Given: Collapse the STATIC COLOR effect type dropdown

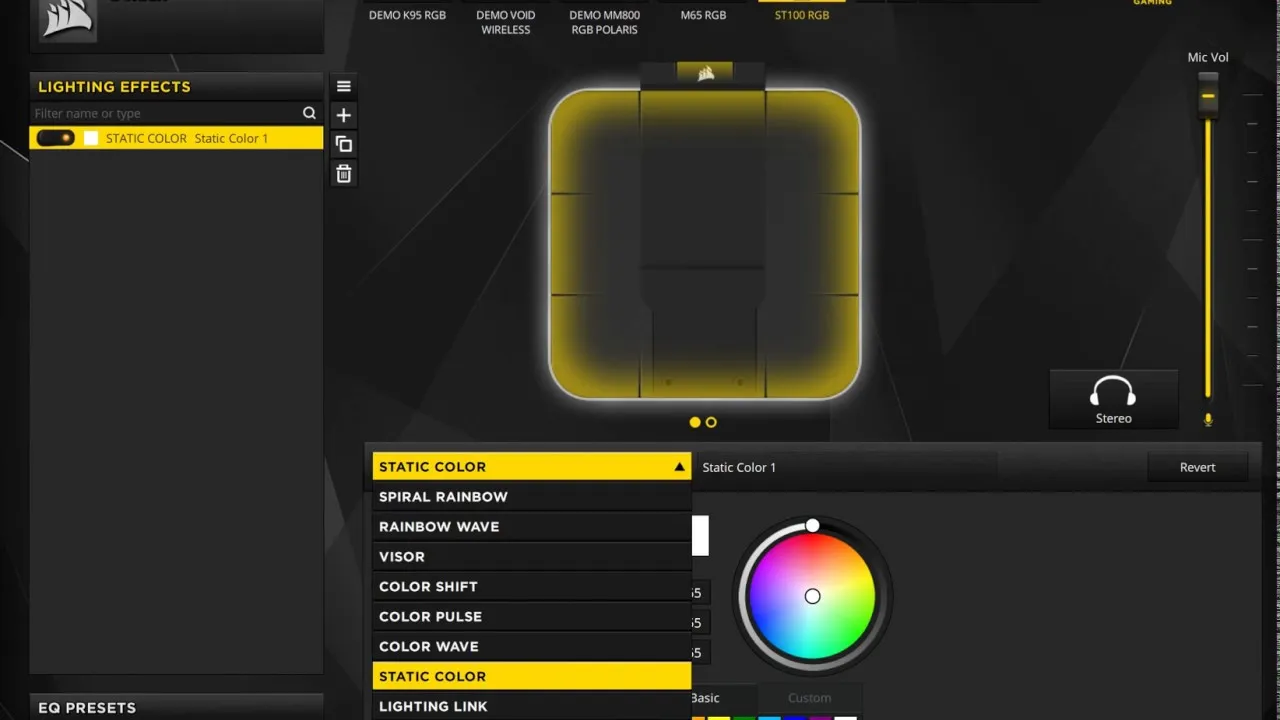Looking at the screenshot, I should pyautogui.click(x=531, y=466).
